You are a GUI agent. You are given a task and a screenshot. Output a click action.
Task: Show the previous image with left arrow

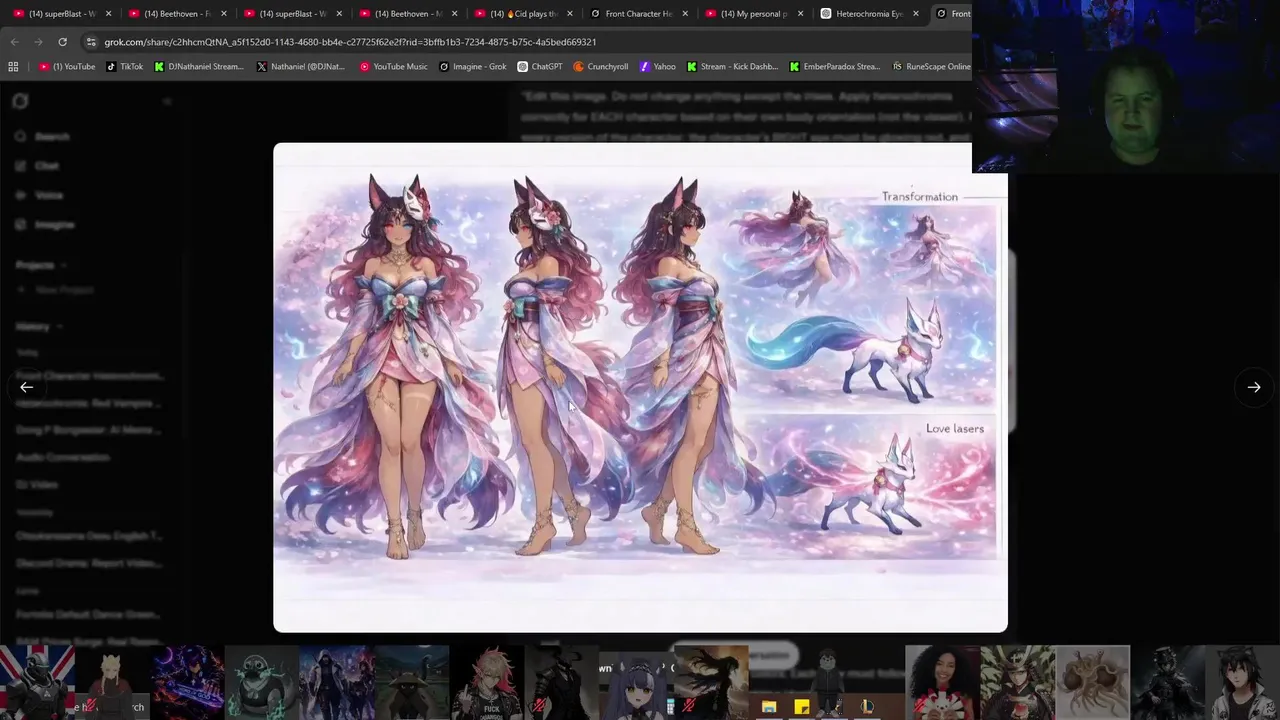pos(27,387)
